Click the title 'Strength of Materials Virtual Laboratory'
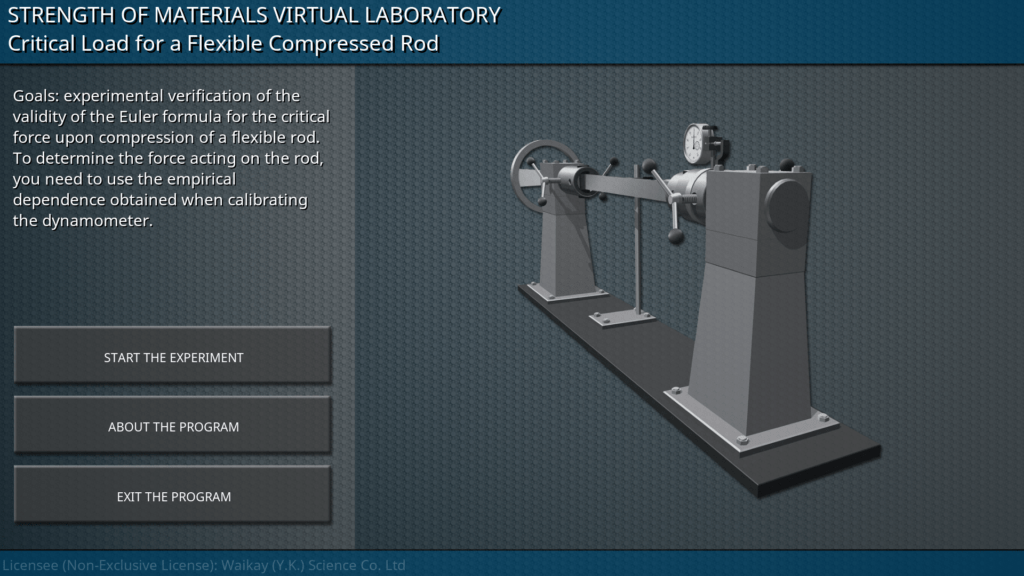Screen dimensions: 1024x576 click(x=254, y=15)
